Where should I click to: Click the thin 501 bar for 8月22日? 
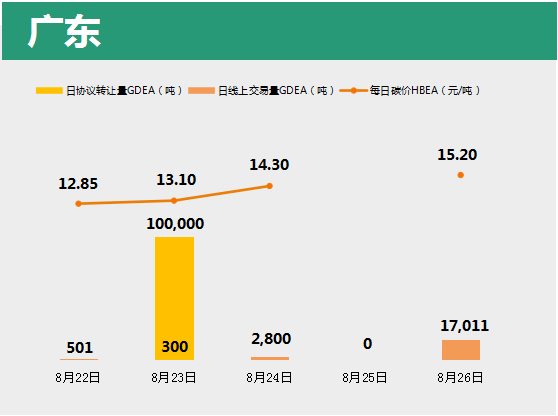(79, 359)
